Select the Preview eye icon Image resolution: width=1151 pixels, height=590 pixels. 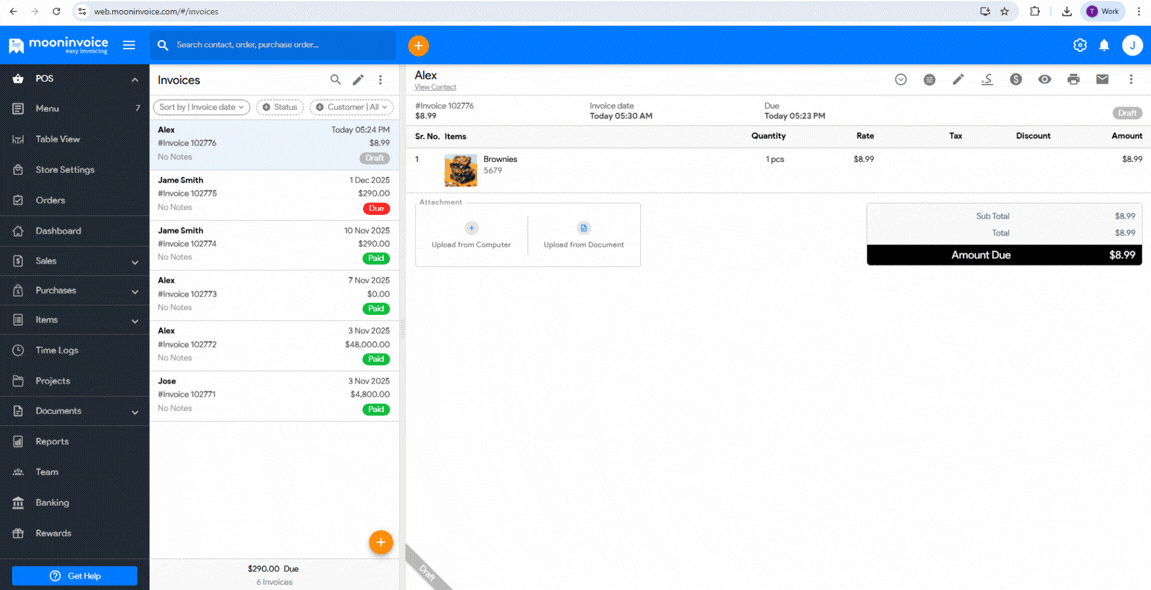point(1045,78)
